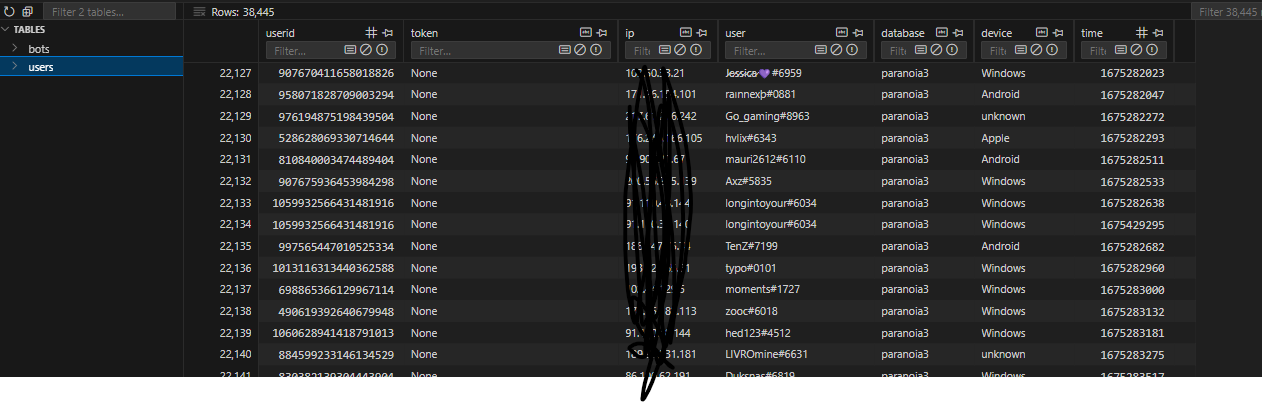1262x403 pixels.
Task: Toggle exclamation not-null filter for token
Action: (x=597, y=50)
